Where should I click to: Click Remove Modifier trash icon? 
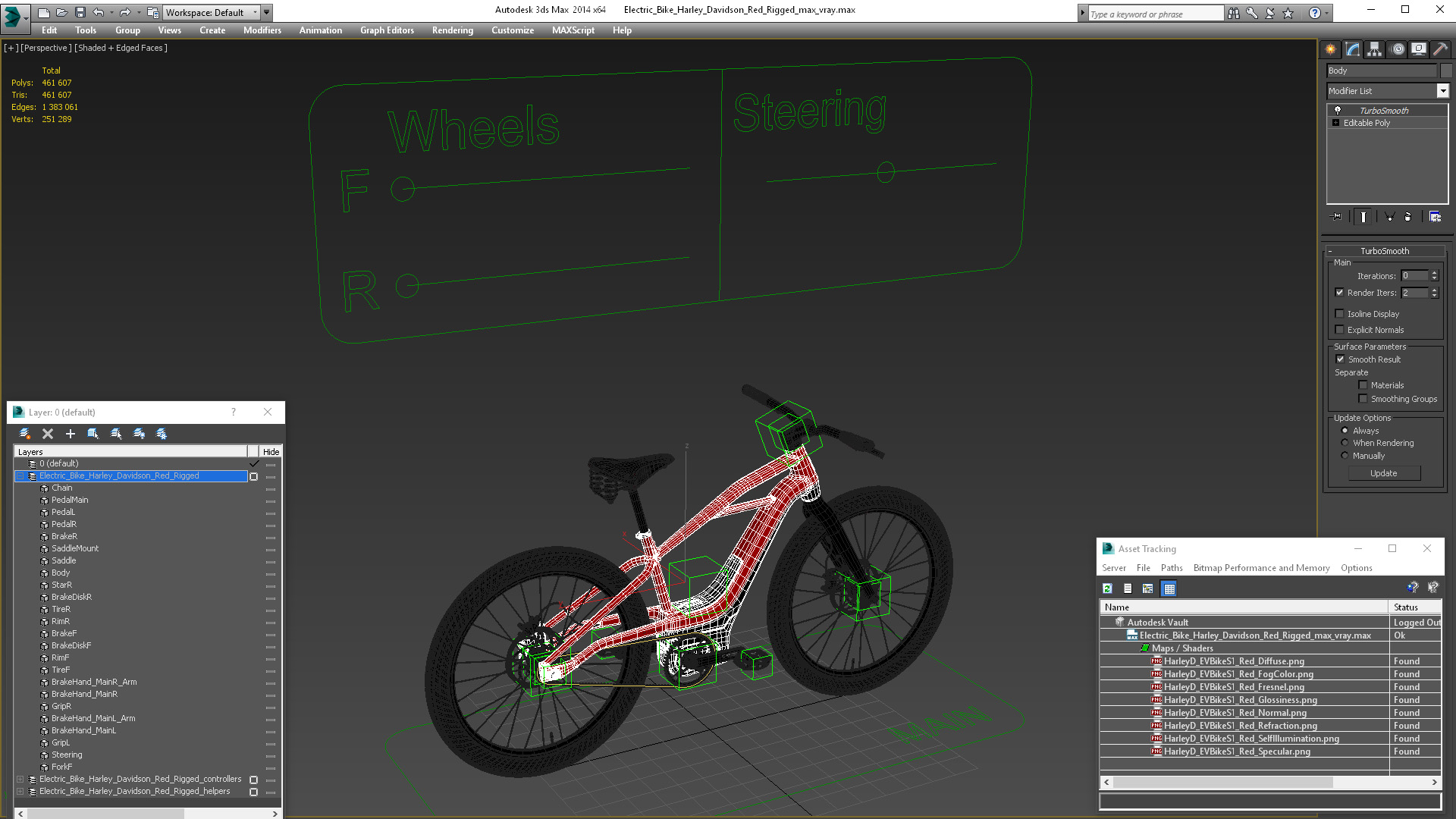point(1408,217)
